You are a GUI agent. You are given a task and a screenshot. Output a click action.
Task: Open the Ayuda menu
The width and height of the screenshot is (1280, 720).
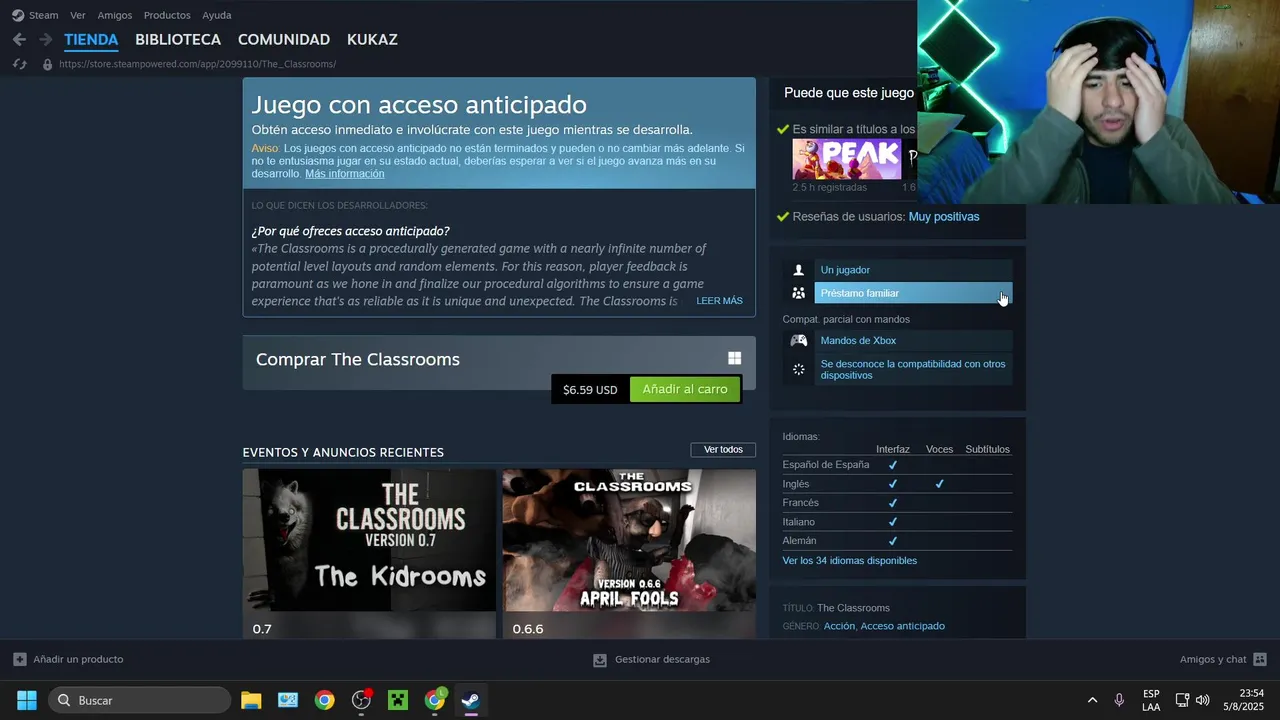(x=216, y=15)
